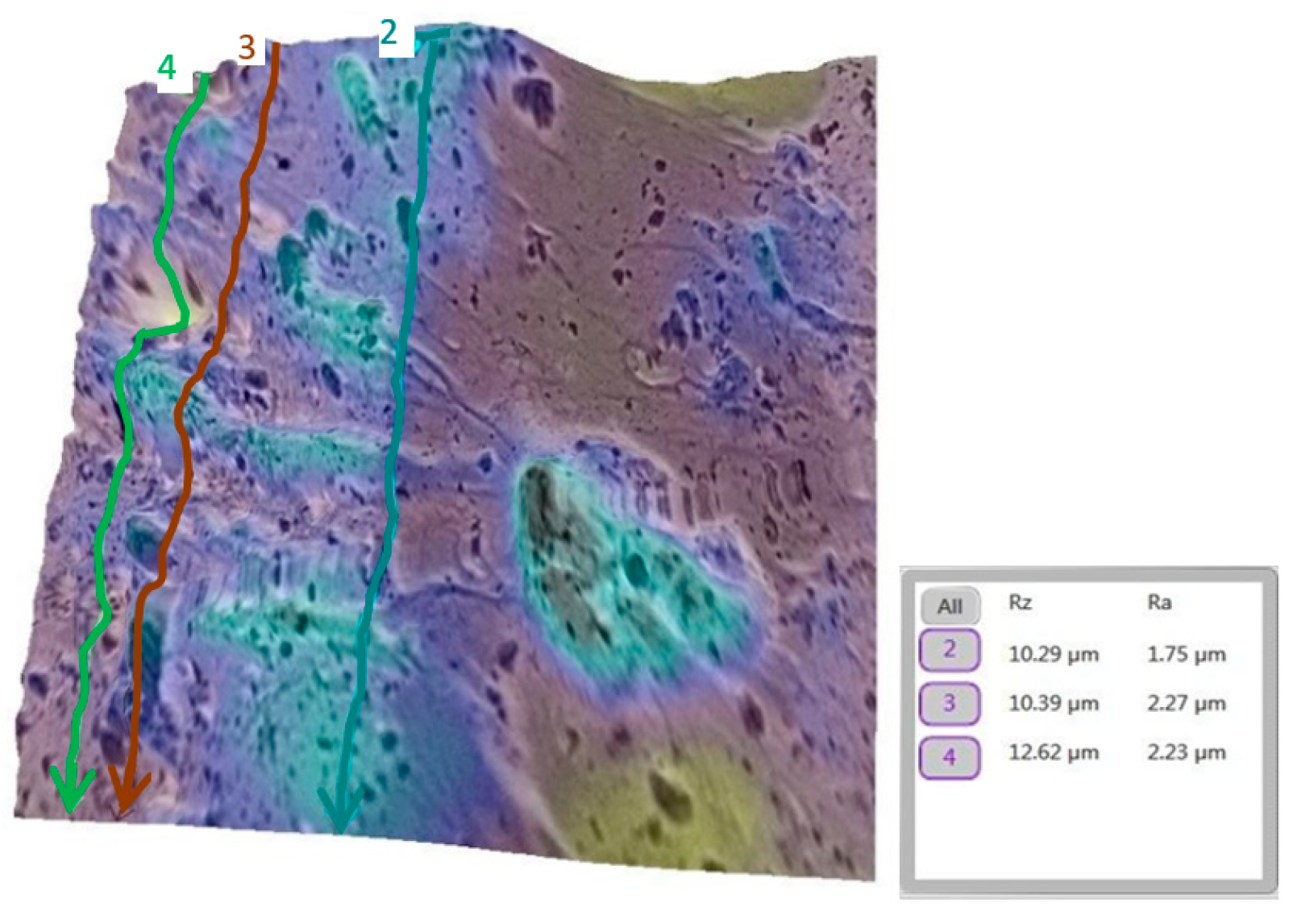Click the Rz column header
Screen dimensions: 1293x924
click(1020, 603)
